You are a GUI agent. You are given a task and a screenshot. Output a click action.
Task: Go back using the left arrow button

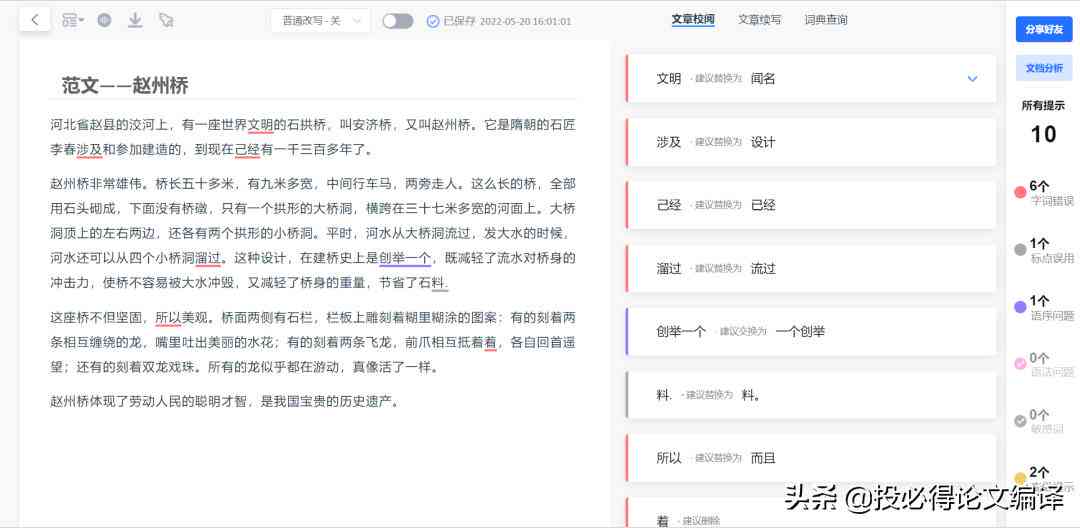pos(34,20)
